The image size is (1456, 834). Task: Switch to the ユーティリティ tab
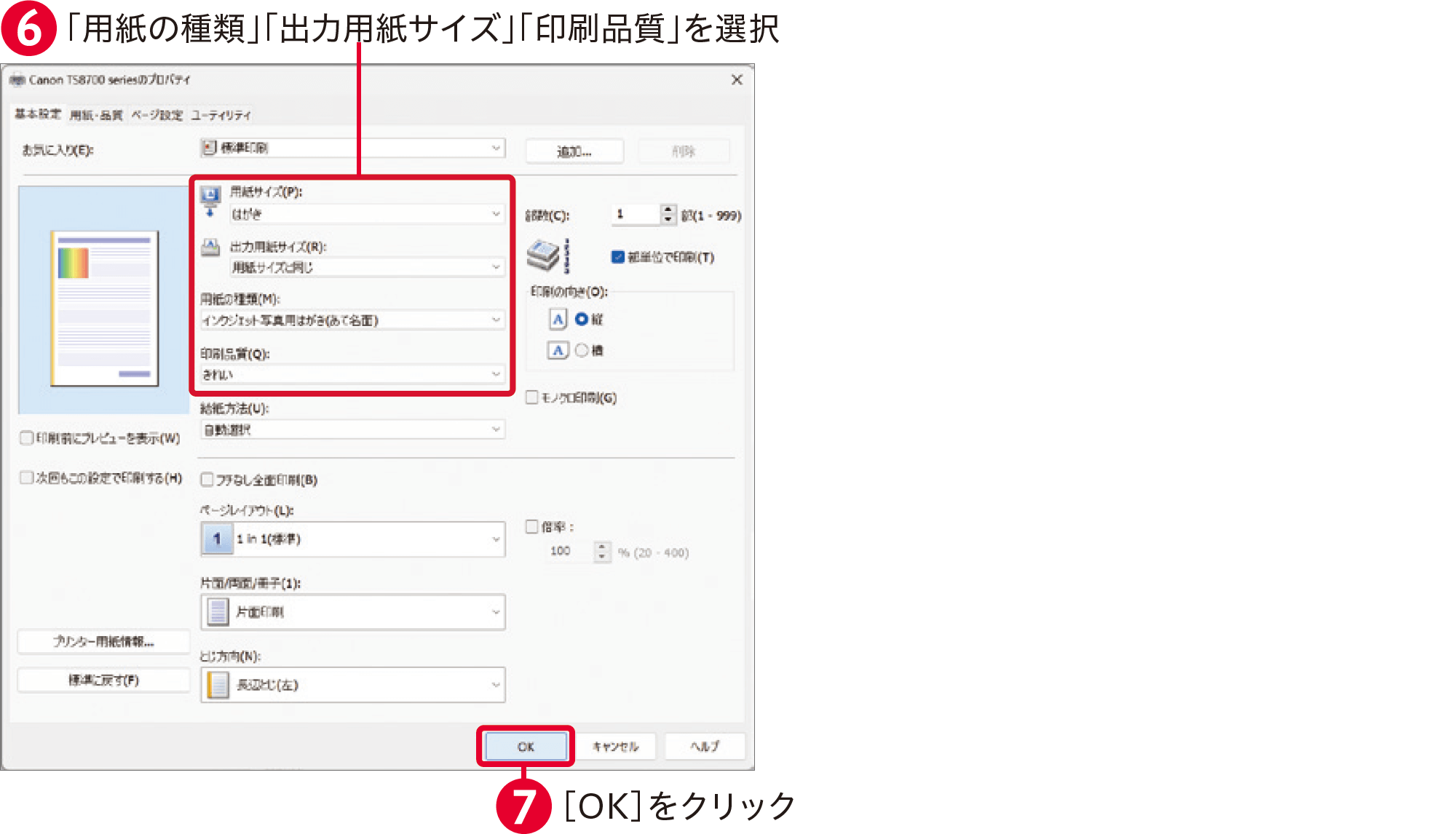[221, 115]
